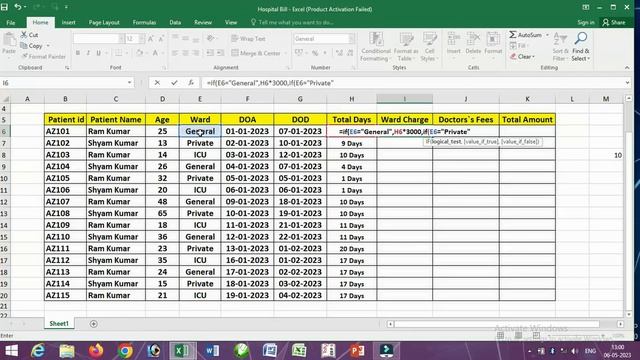Click Sign in link
This screenshot has height=360, width=640.
tap(586, 22)
